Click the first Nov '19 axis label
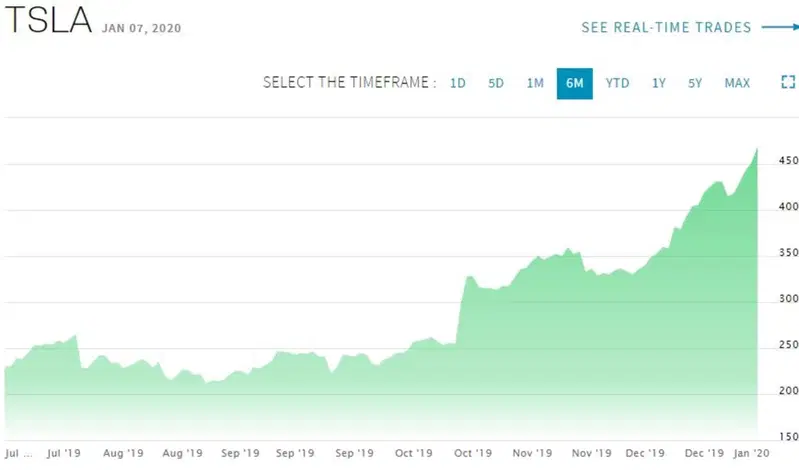This screenshot has width=799, height=470. pyautogui.click(x=532, y=453)
